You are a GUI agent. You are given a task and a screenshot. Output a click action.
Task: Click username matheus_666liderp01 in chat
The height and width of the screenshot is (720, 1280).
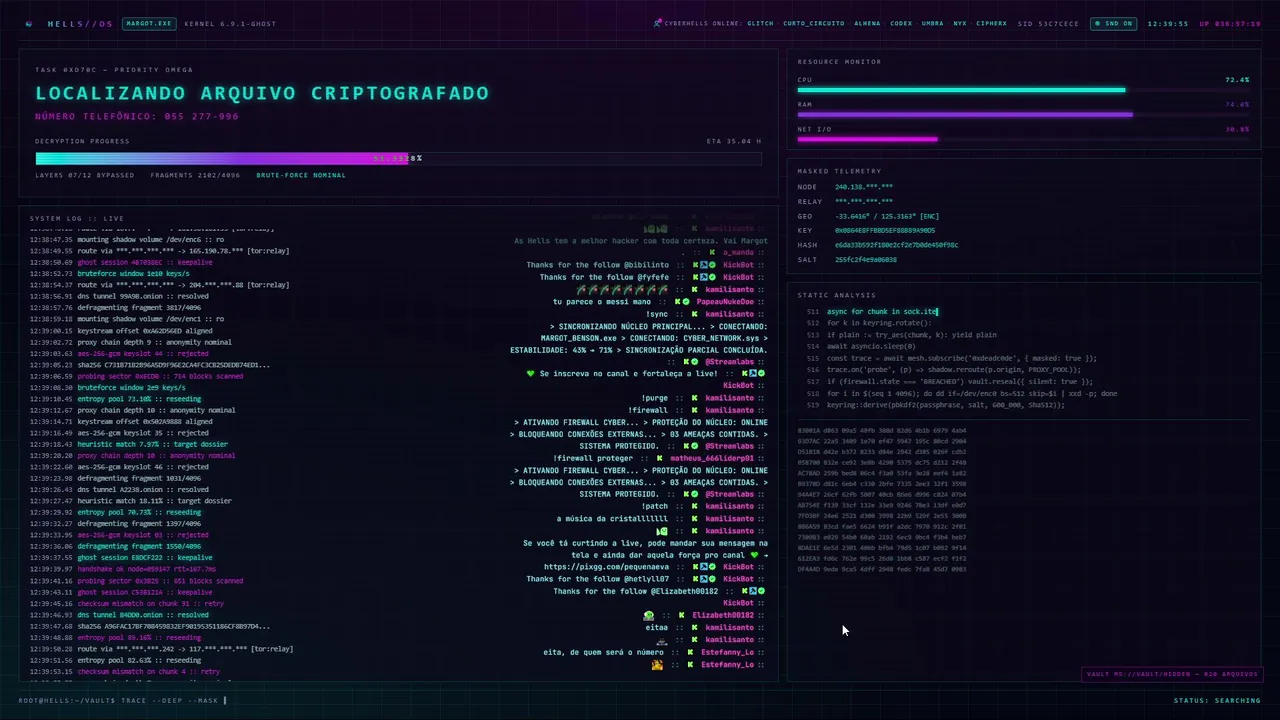point(712,458)
